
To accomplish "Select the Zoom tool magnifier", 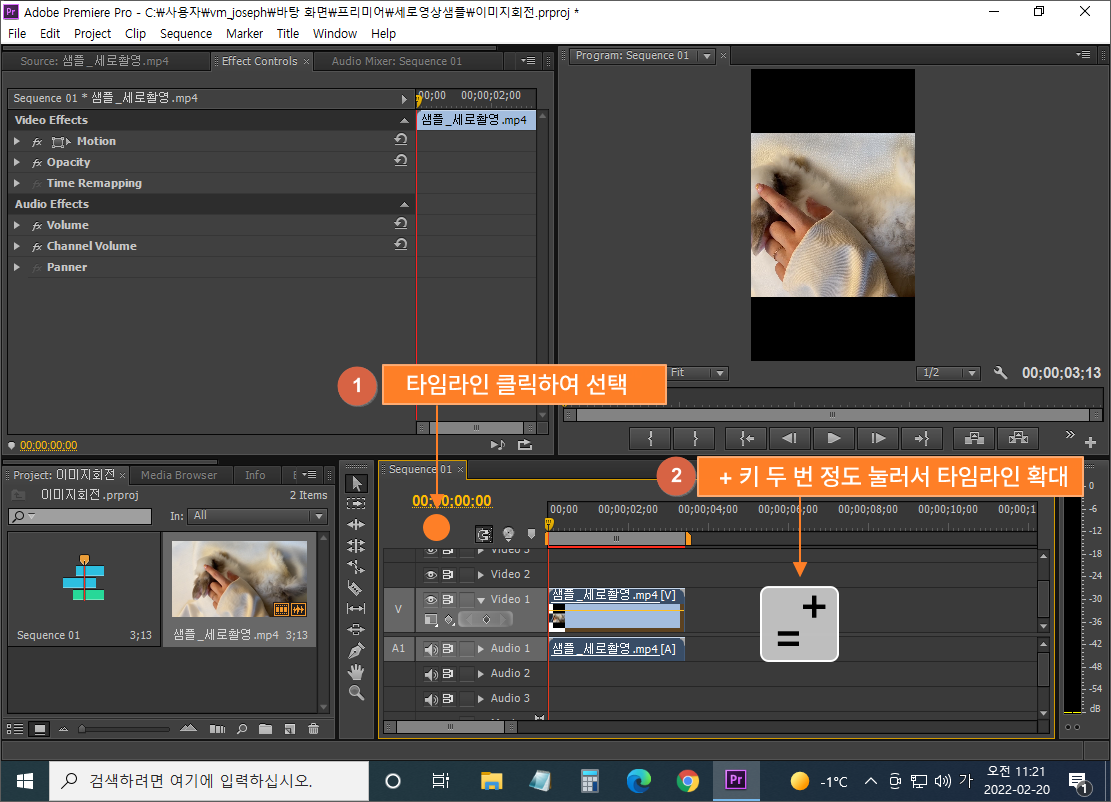I will 356,693.
